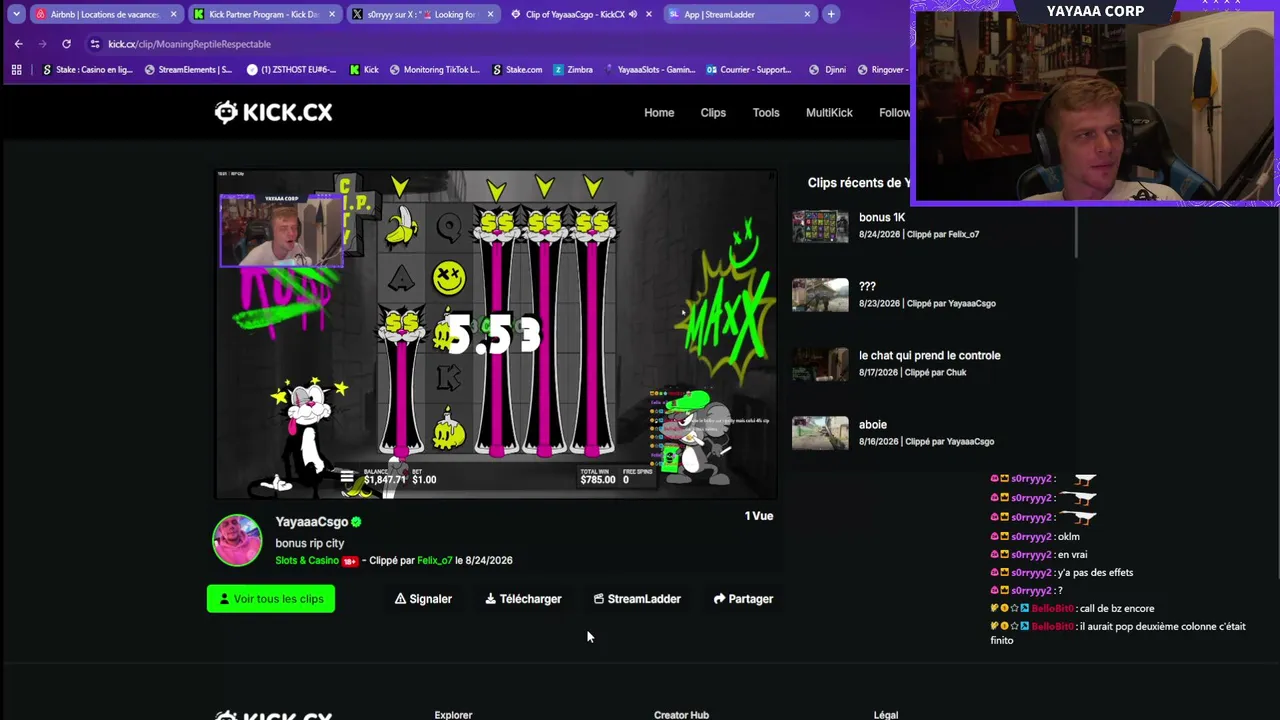Close the Clip of YayaaaCsgo tab
1280x720 pixels.
[x=648, y=14]
